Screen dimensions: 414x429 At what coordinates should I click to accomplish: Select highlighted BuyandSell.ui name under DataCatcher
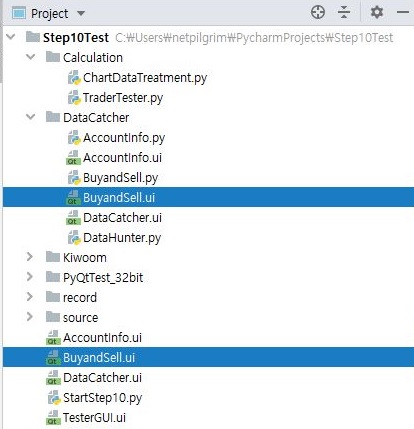point(119,198)
